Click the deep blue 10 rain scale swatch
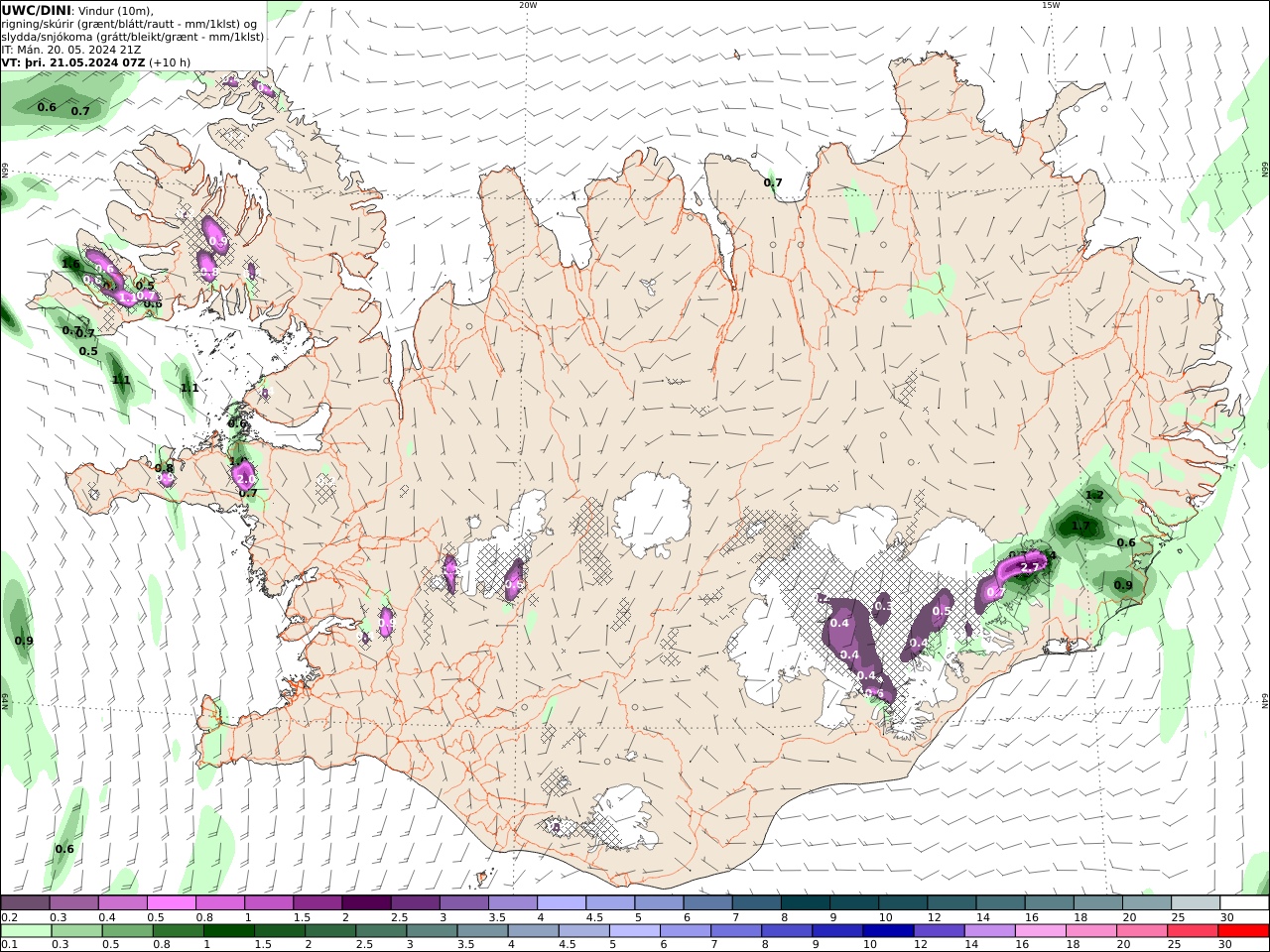Viewport: 1270px width, 952px height. coord(888,931)
